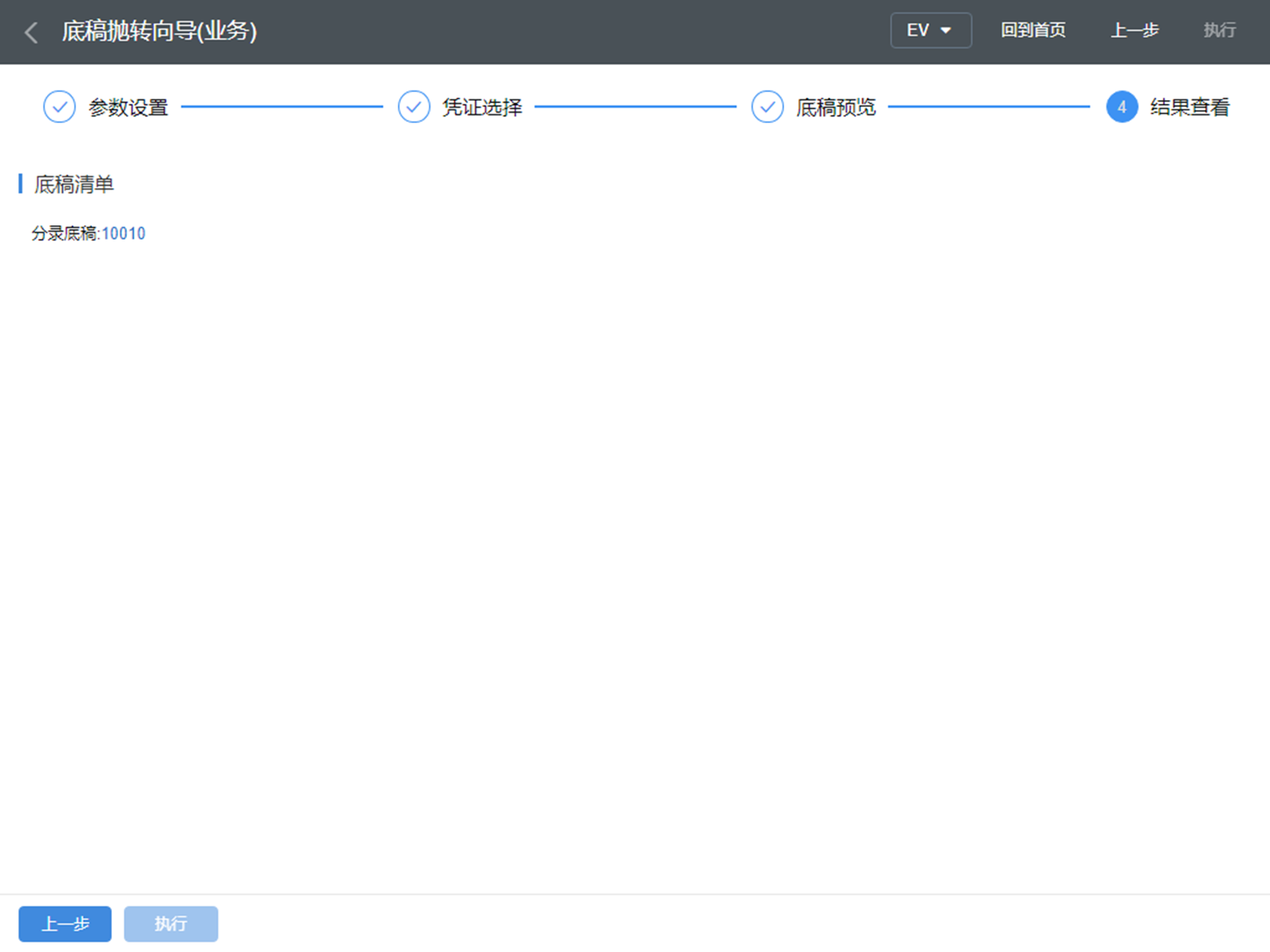Open the EV dropdown

pos(930,31)
